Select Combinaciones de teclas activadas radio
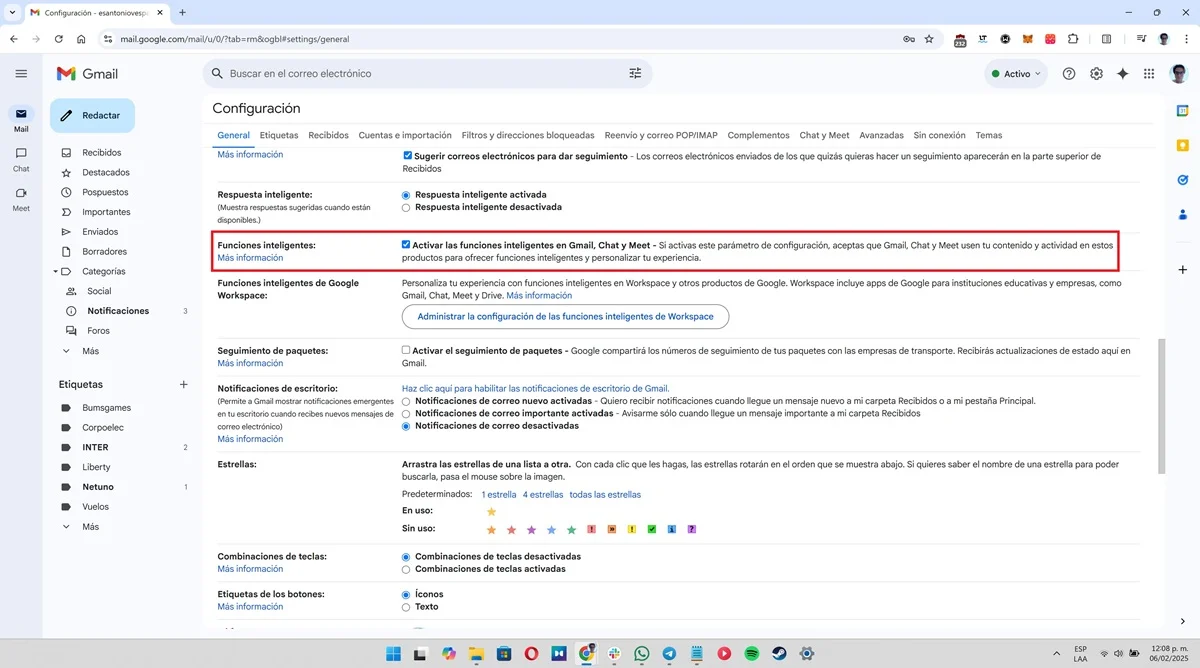This screenshot has height=668, width=1200. coord(406,569)
